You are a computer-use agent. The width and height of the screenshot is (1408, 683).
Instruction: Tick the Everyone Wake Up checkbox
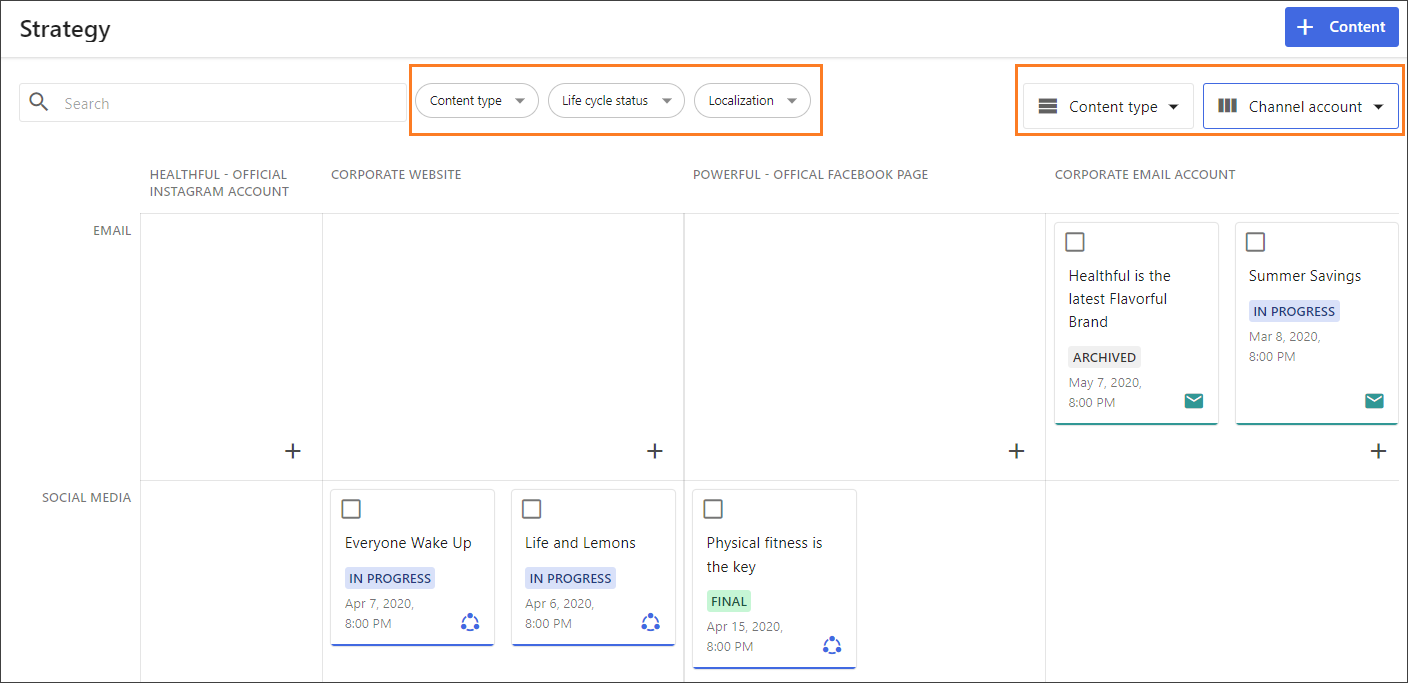(x=351, y=509)
